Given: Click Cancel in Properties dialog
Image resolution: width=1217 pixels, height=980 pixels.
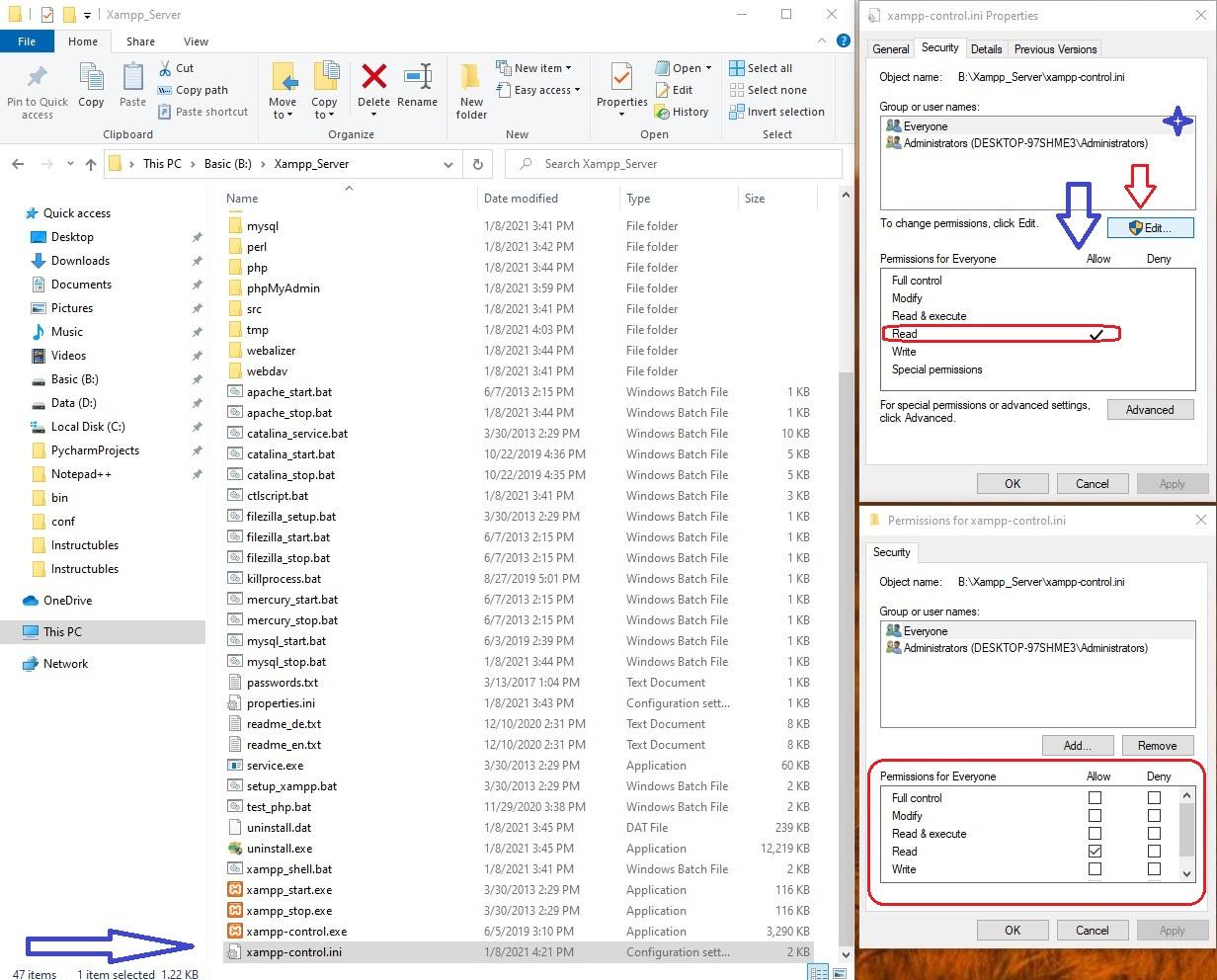Looking at the screenshot, I should point(1092,484).
